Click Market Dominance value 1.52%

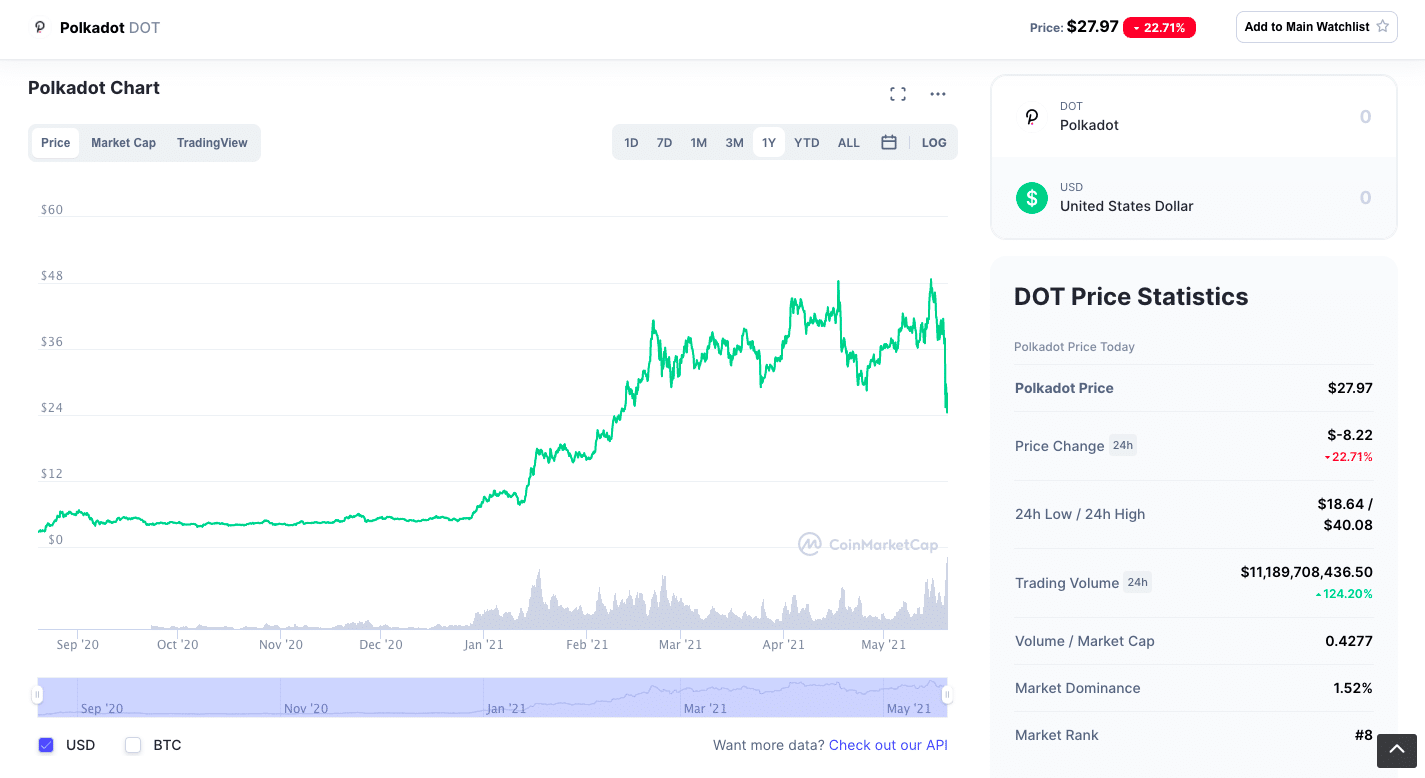pyautogui.click(x=1353, y=688)
